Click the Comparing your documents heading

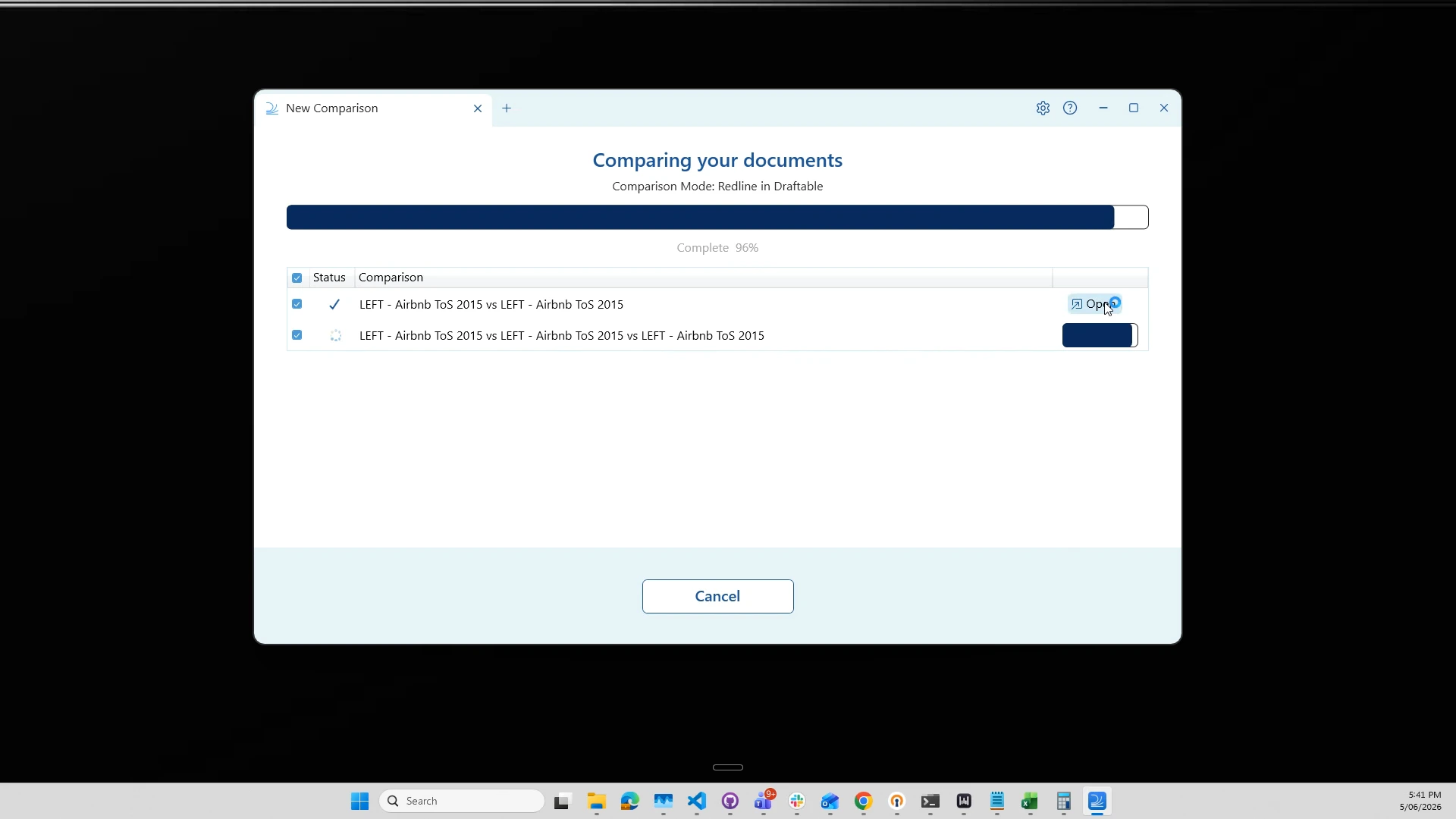[717, 160]
